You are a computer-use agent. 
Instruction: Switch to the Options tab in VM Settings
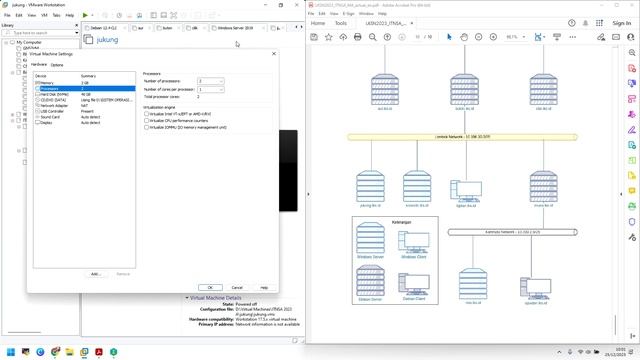57,65
